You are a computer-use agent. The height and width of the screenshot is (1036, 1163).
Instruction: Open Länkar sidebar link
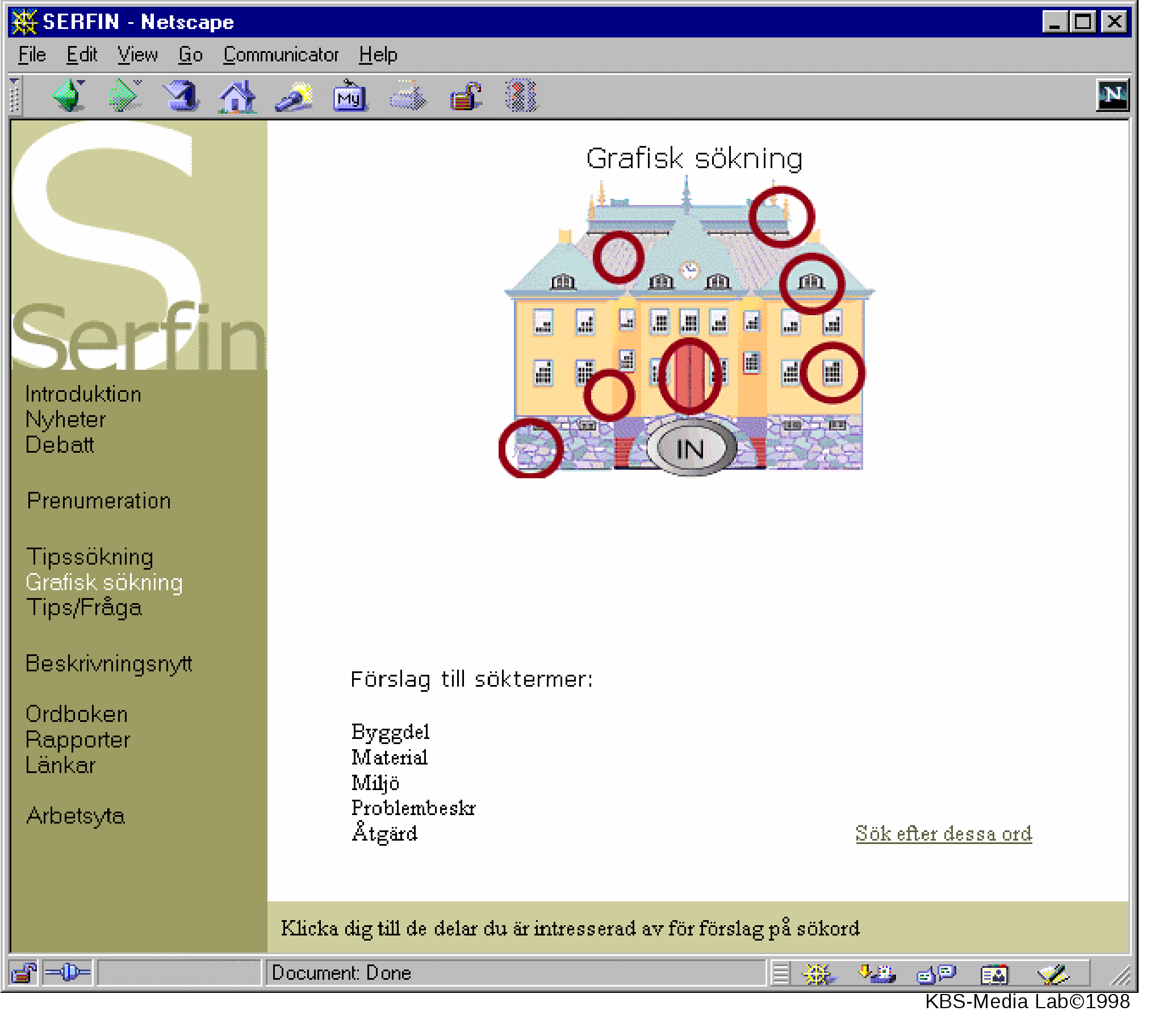click(x=61, y=766)
